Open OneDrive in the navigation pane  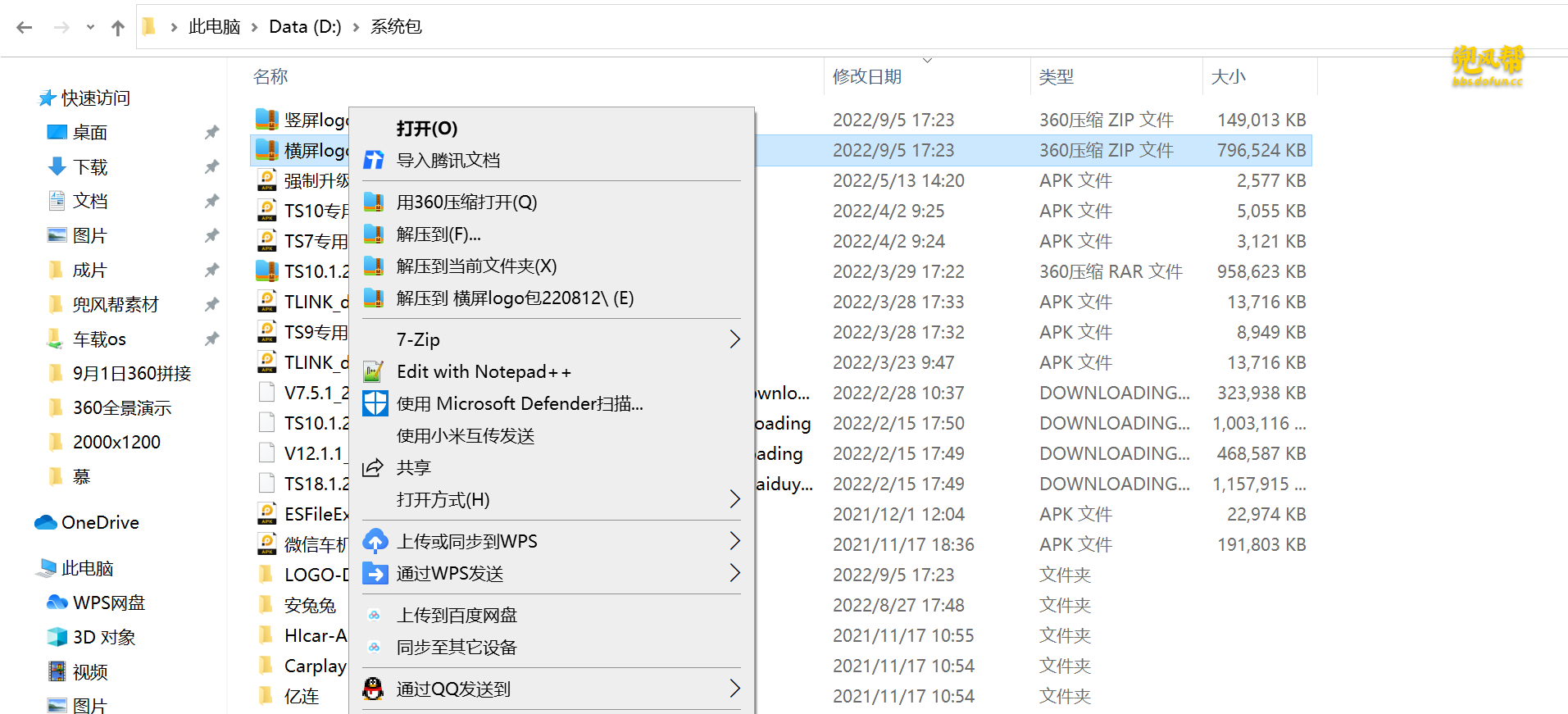(99, 523)
